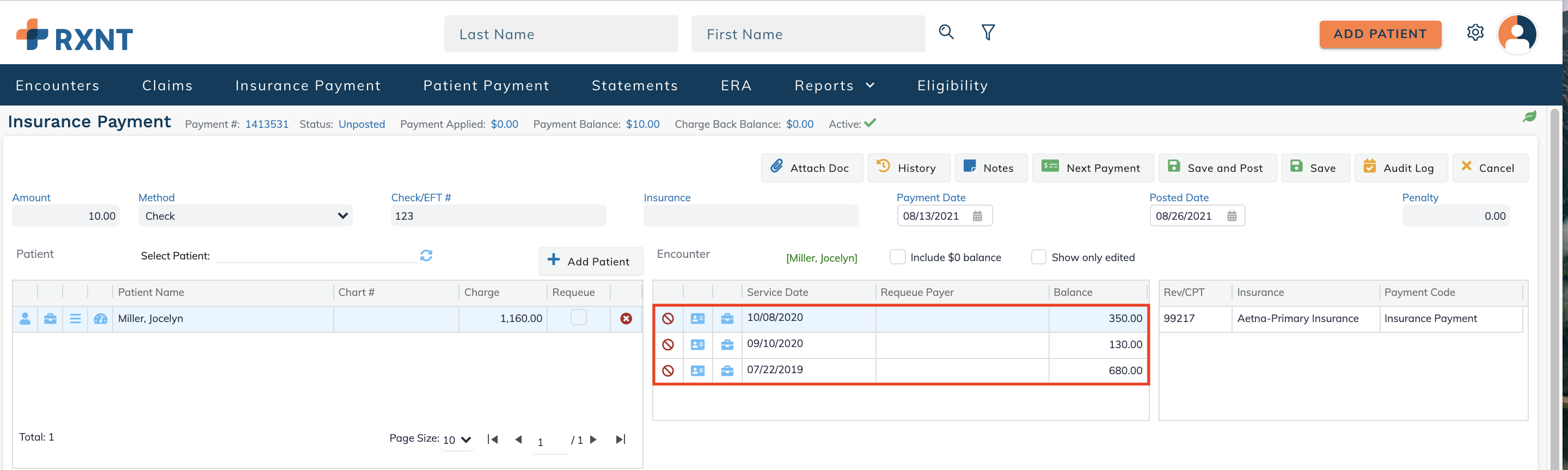Open the Method dropdown showing Check

pyautogui.click(x=244, y=216)
